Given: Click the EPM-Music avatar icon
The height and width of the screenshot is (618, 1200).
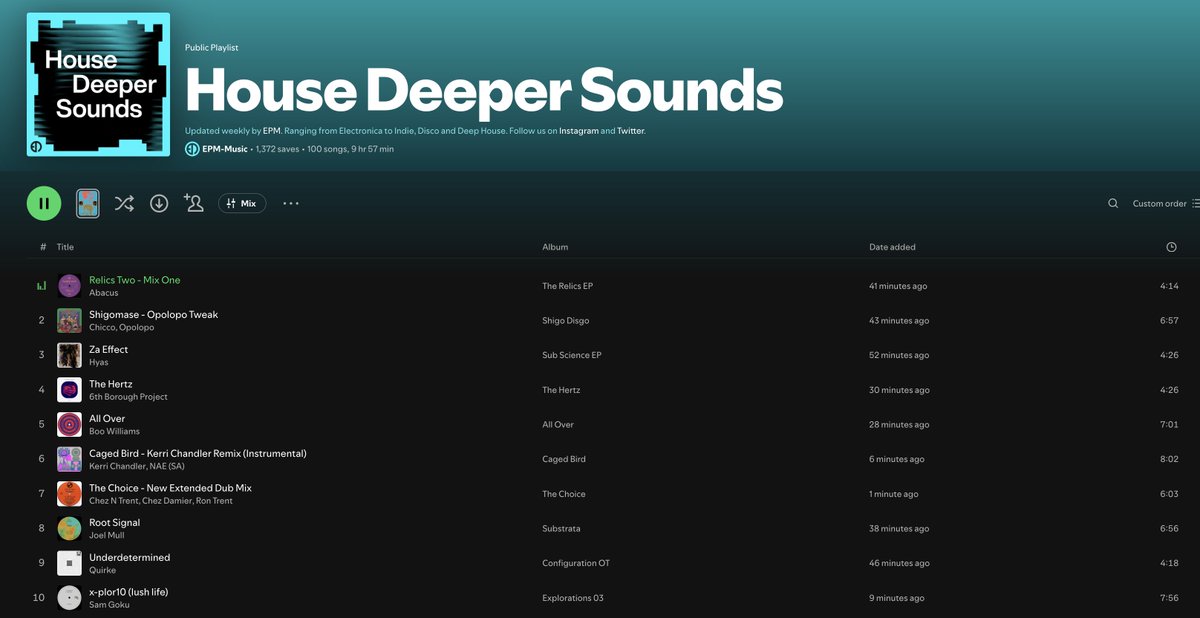Looking at the screenshot, I should click(192, 149).
